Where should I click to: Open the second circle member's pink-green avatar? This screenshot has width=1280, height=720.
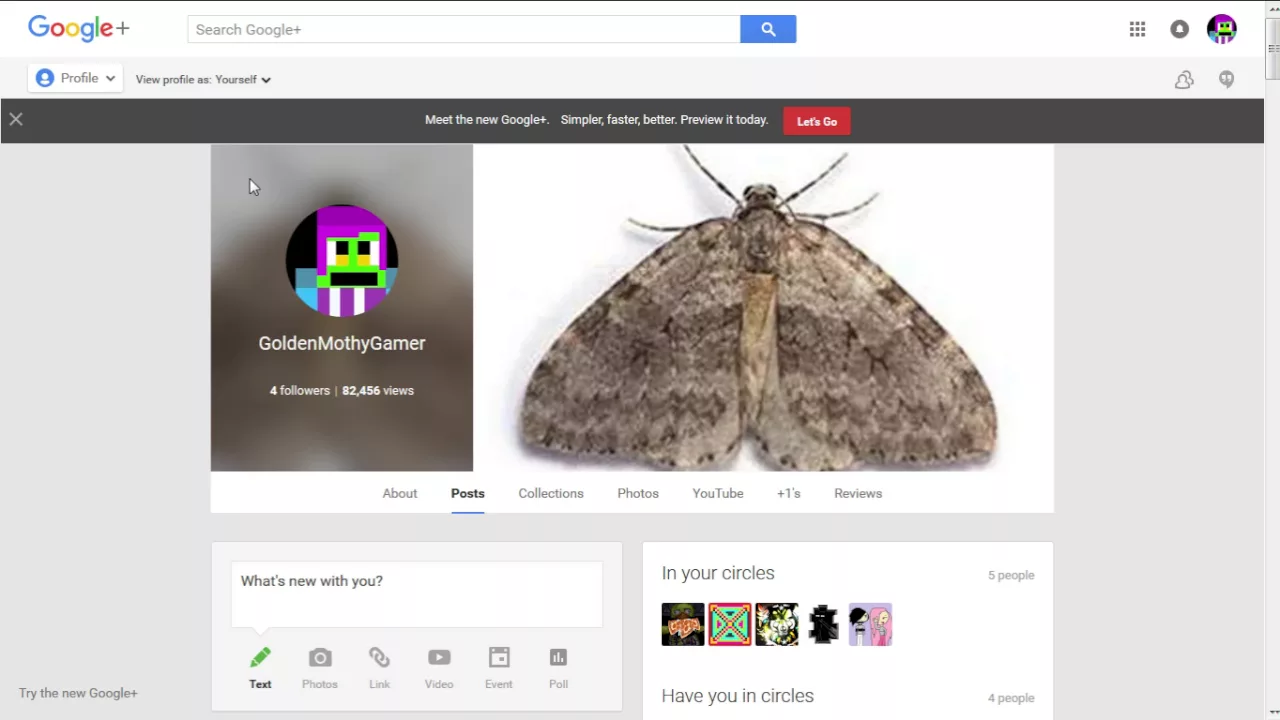(x=730, y=624)
